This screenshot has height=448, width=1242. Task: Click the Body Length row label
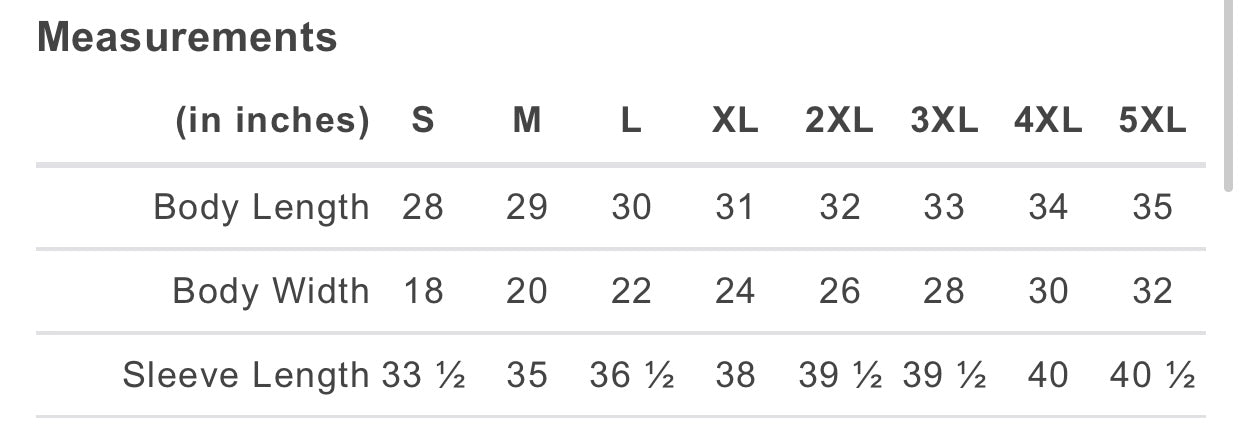click(x=261, y=207)
